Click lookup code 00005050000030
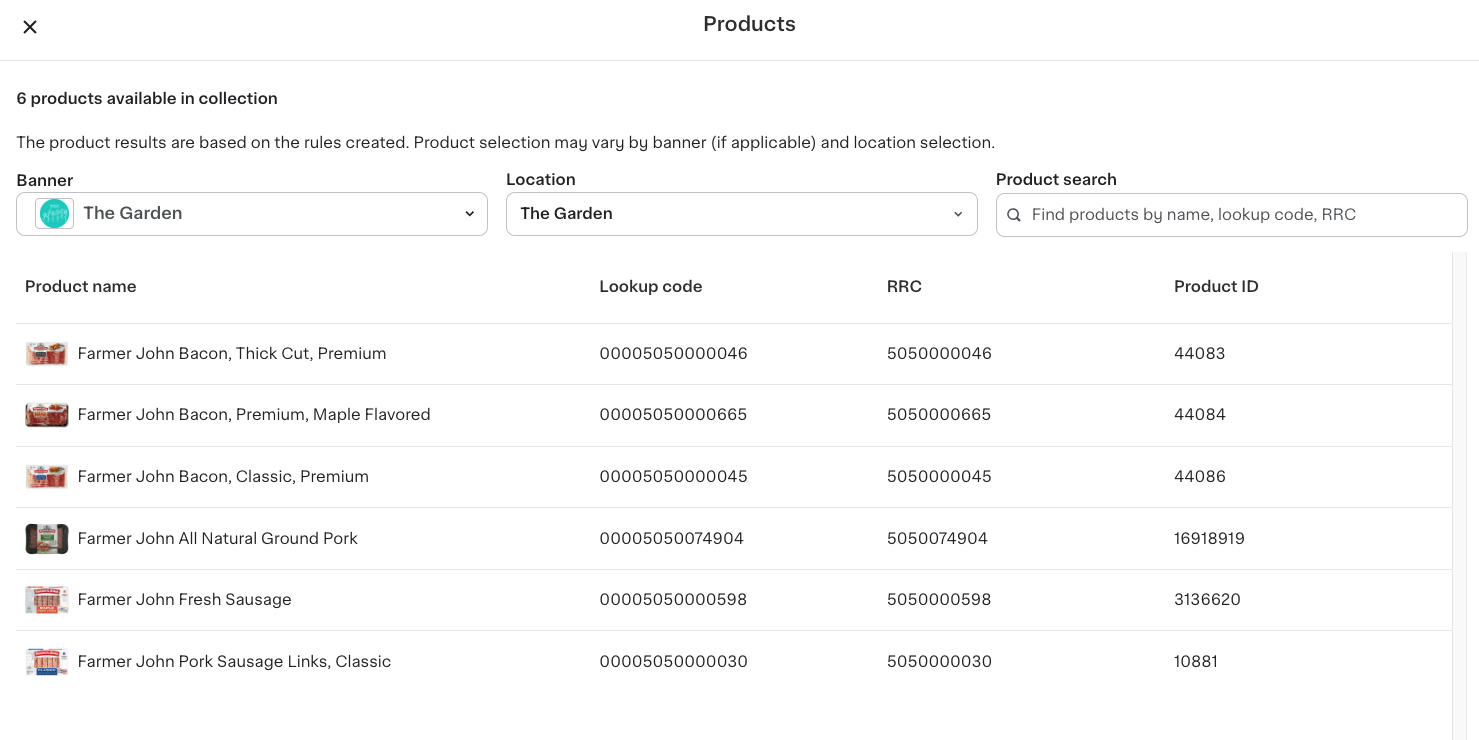The width and height of the screenshot is (1479, 740). (673, 662)
